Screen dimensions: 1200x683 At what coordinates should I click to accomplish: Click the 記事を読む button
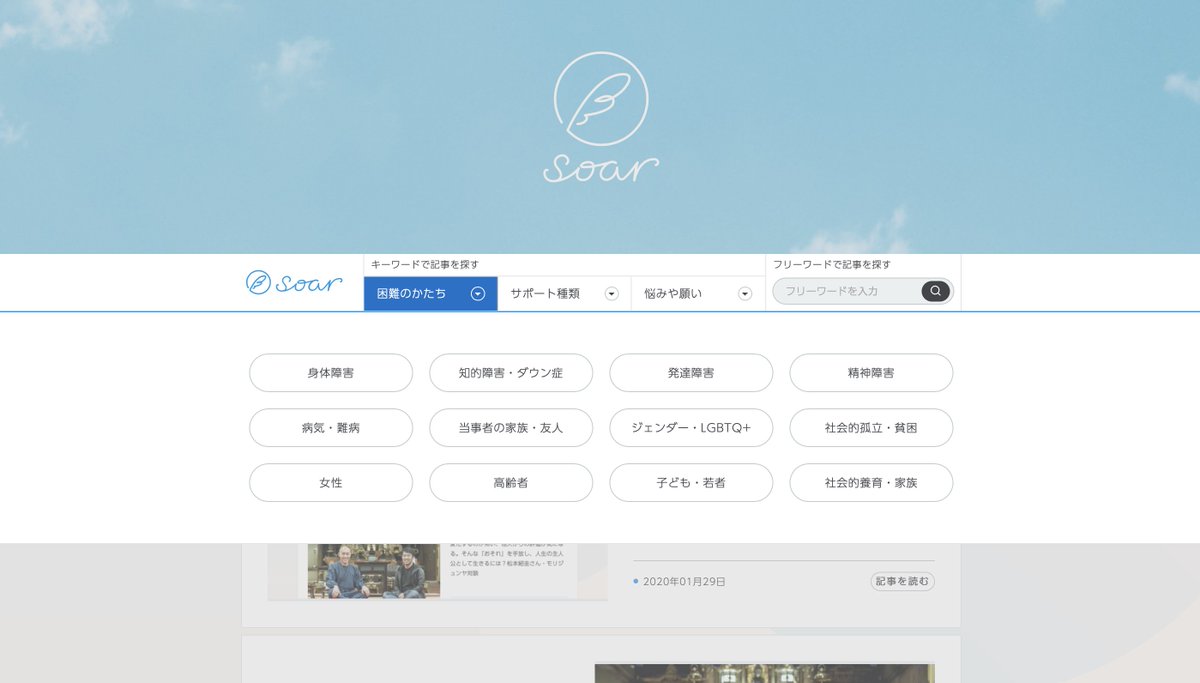point(902,581)
